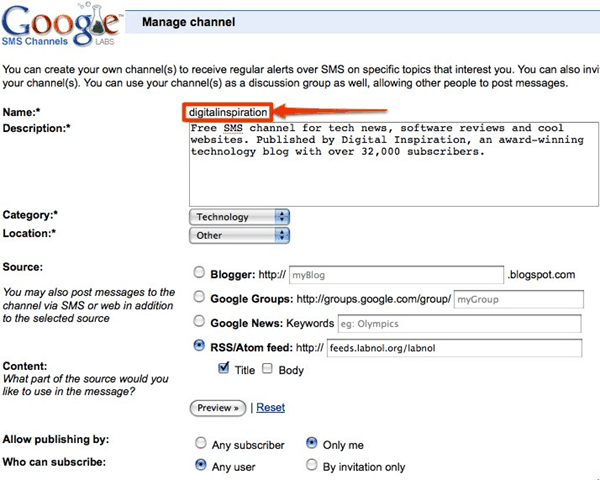Screen dimensions: 600x480
Task: Focus the Google News keywords field
Action: click(x=460, y=324)
